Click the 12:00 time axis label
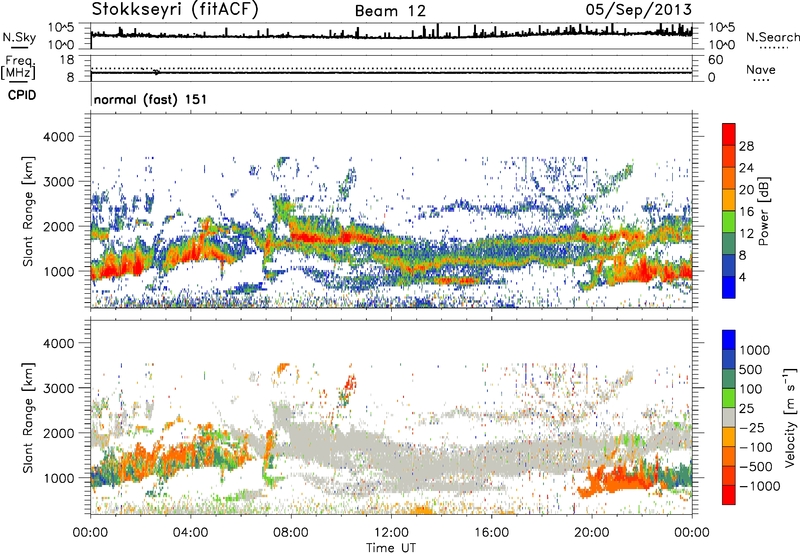 coord(391,533)
